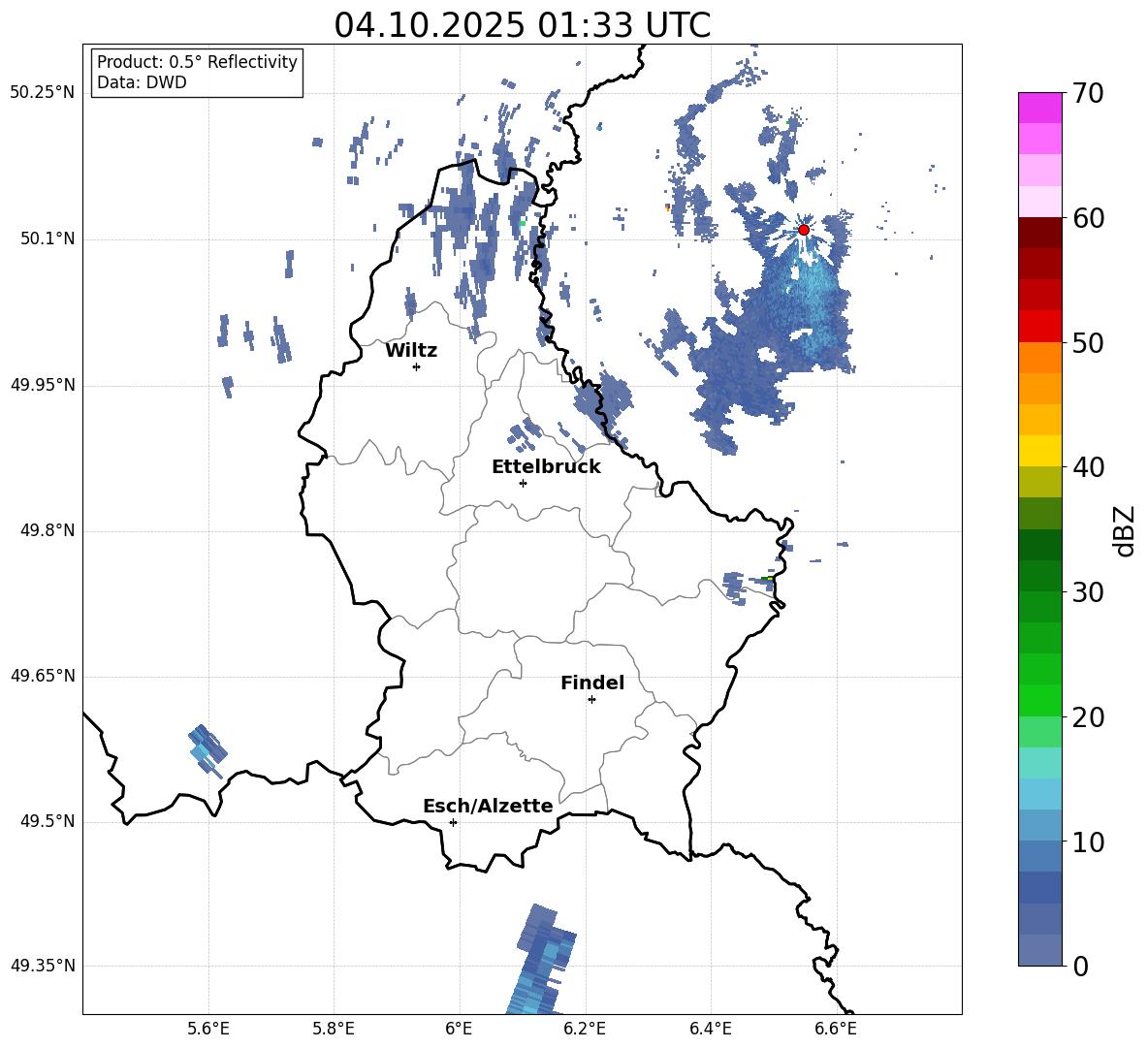
Task: Click the 6.6°E longitude label
Action: tap(836, 1029)
